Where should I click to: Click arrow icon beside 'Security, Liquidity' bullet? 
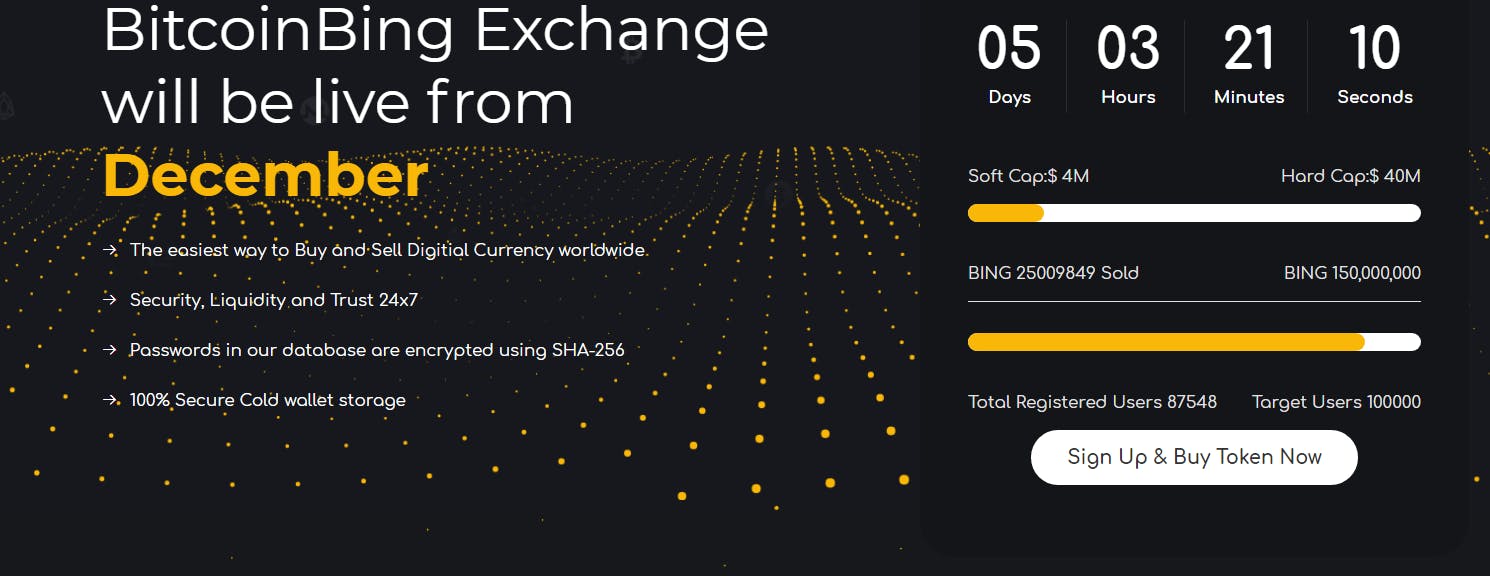coord(110,300)
